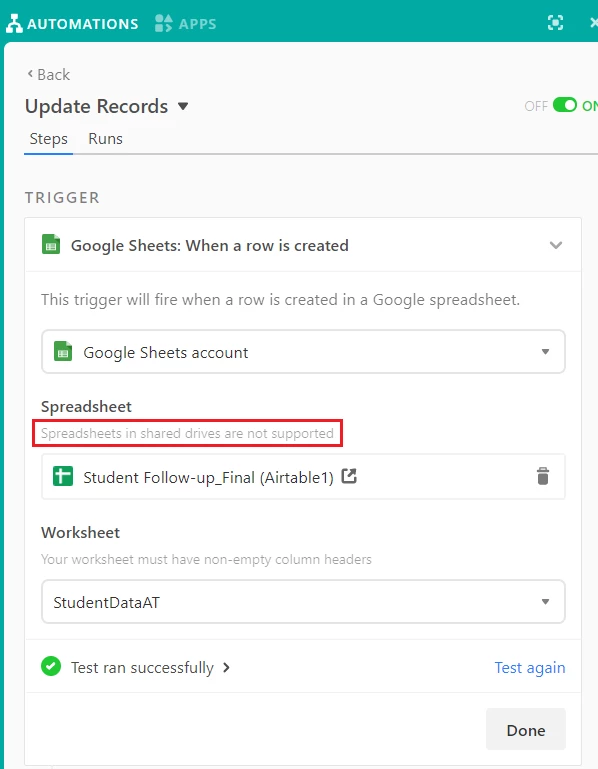Switch to the Runs tab
This screenshot has width=598, height=769.
coord(105,139)
